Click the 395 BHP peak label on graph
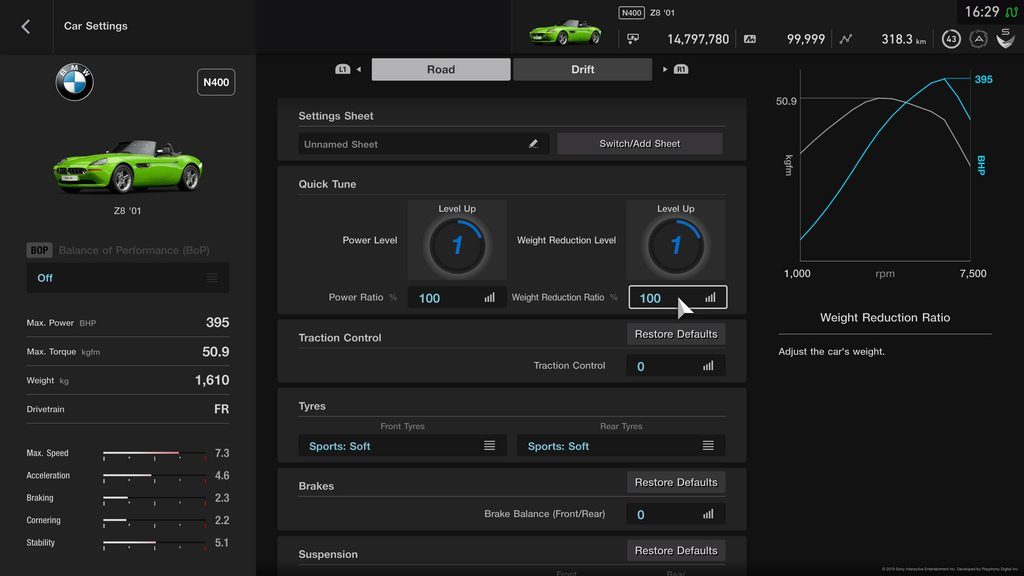The height and width of the screenshot is (576, 1024). 984,80
